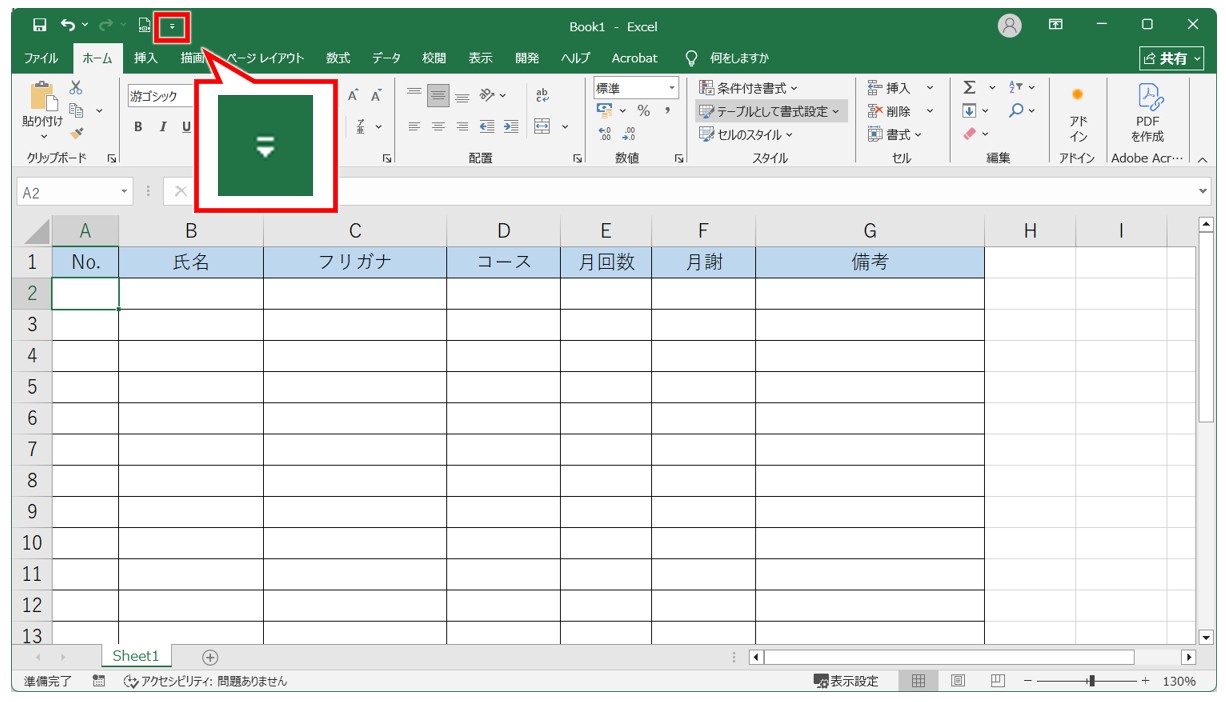Increase the decimal places
Viewport: 1226px width, 702px height.
pyautogui.click(x=606, y=133)
